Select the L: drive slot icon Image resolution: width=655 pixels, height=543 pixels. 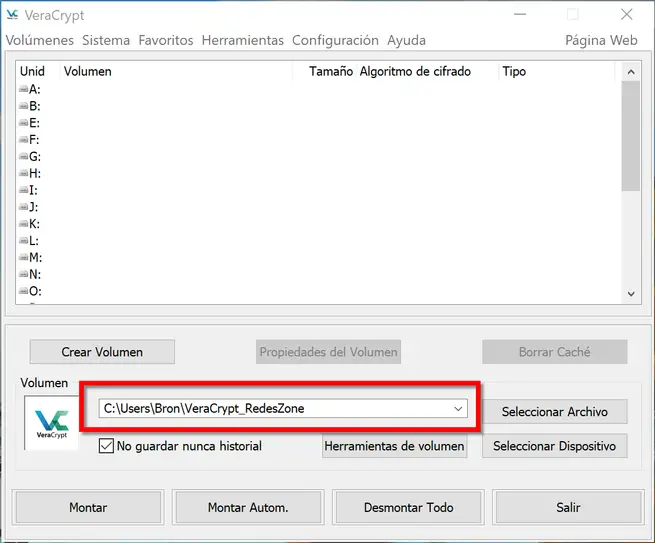(x=23, y=241)
